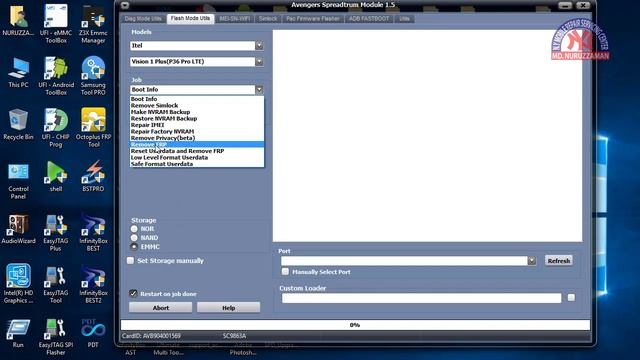Choose Repair Factory NVRAM job
The width and height of the screenshot is (640, 360).
(x=197, y=131)
